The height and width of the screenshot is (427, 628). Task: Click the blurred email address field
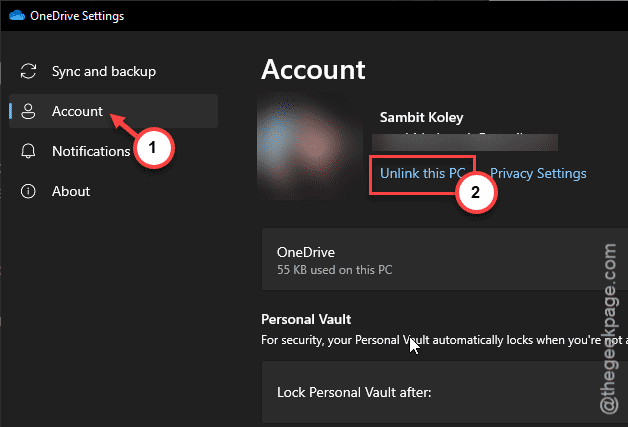coord(465,142)
